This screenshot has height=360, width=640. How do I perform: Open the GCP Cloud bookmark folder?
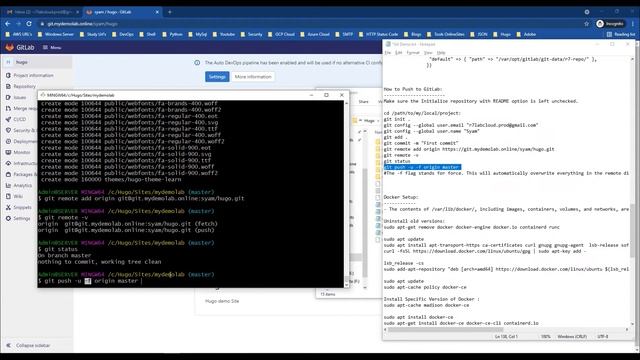(281, 35)
